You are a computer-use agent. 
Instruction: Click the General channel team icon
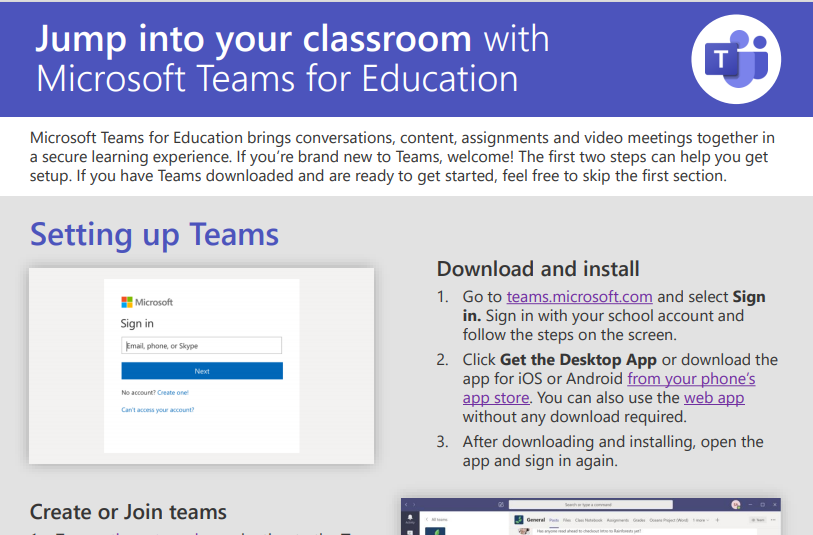pyautogui.click(x=518, y=520)
